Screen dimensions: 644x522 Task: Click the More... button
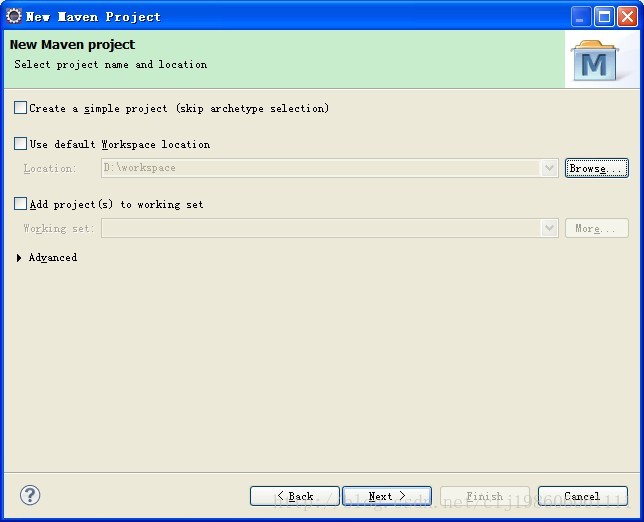coord(597,228)
